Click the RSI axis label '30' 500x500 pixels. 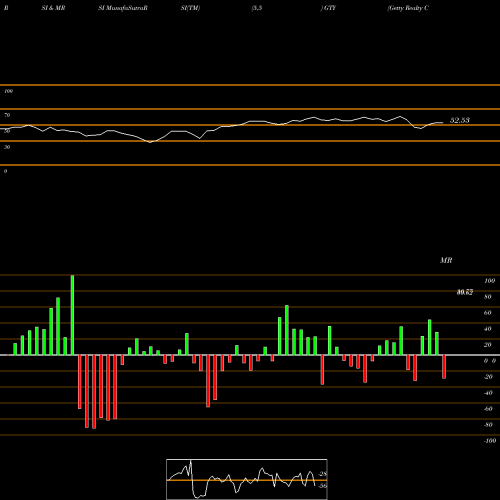[x=7, y=147]
